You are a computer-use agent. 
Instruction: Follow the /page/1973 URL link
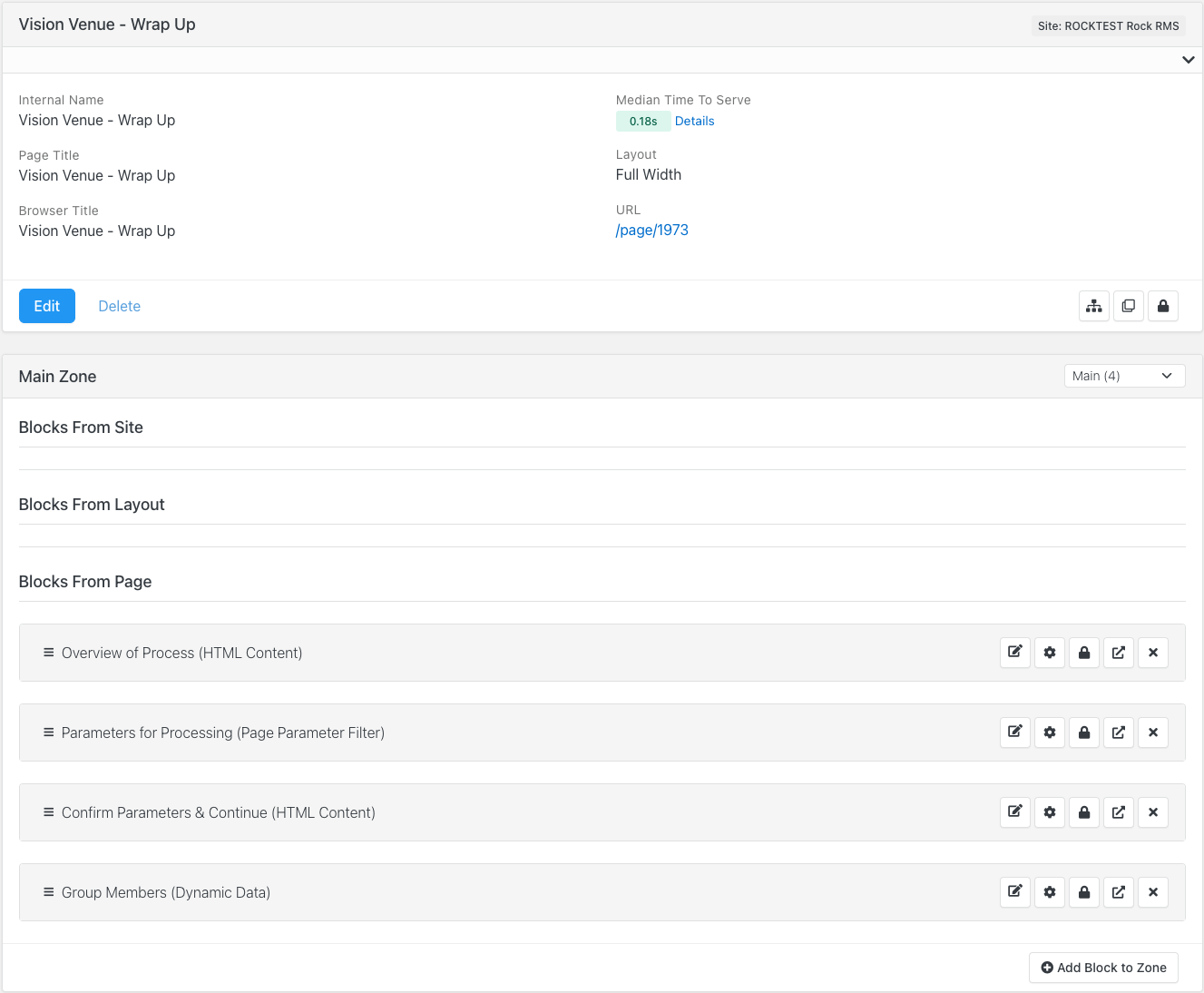click(x=652, y=231)
